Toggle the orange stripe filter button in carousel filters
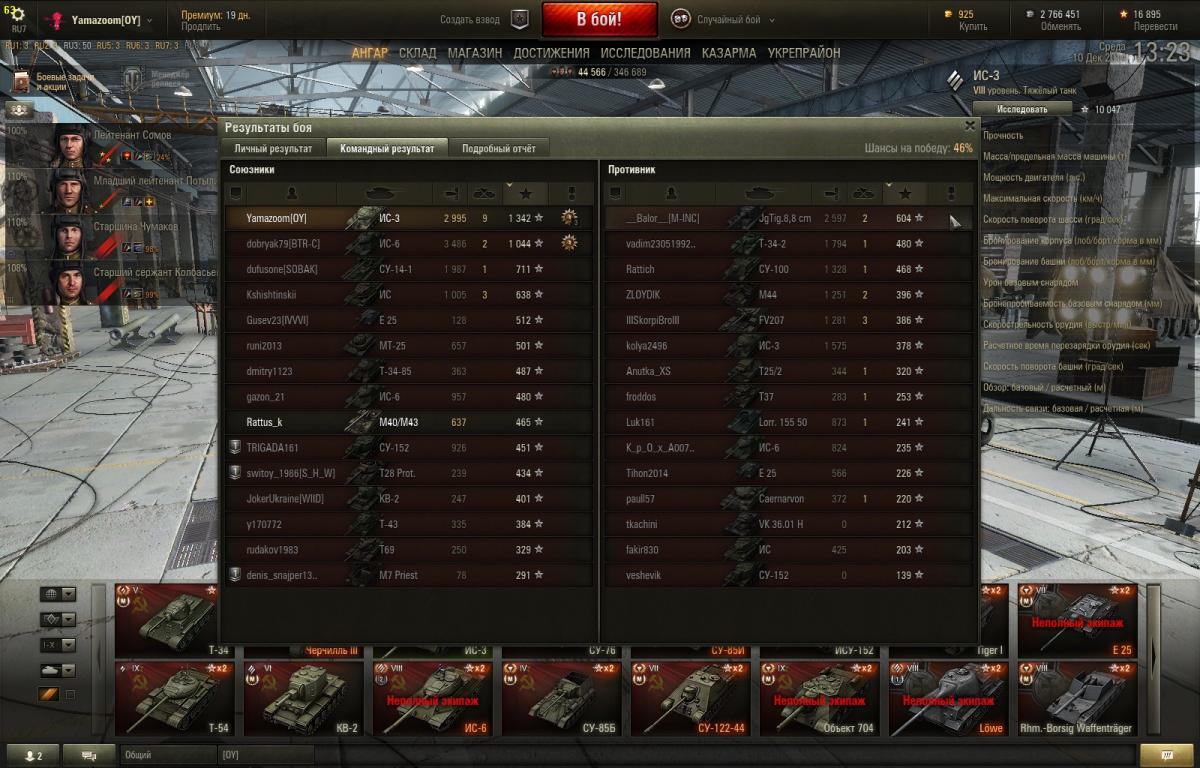Image resolution: width=1200 pixels, height=768 pixels. click(x=49, y=694)
